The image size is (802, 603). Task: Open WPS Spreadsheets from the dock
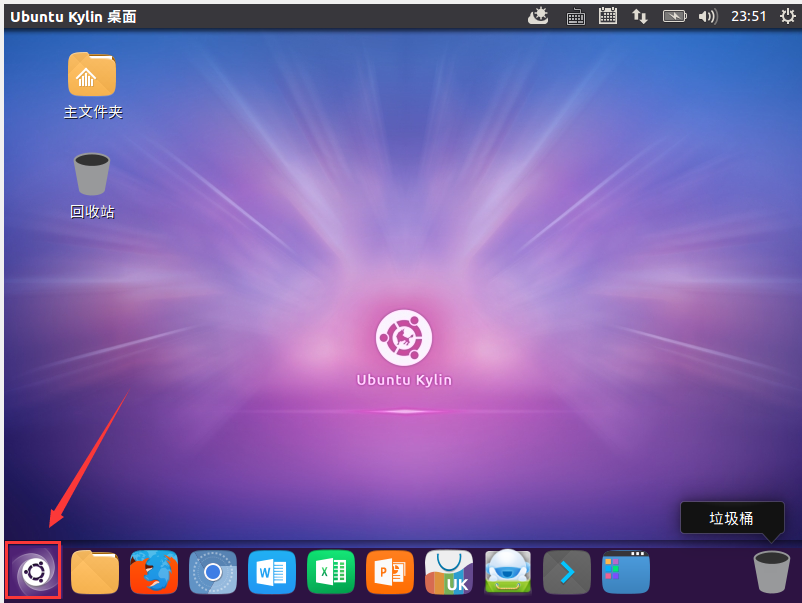point(331,572)
